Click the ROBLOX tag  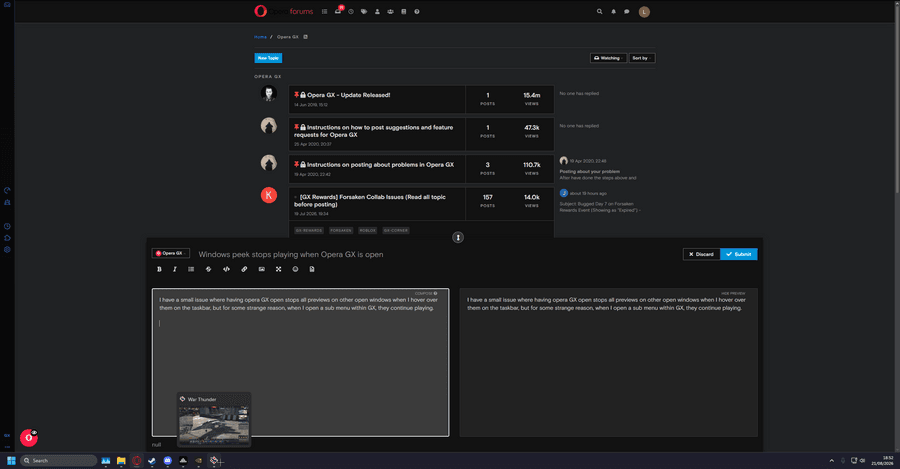[x=367, y=230]
